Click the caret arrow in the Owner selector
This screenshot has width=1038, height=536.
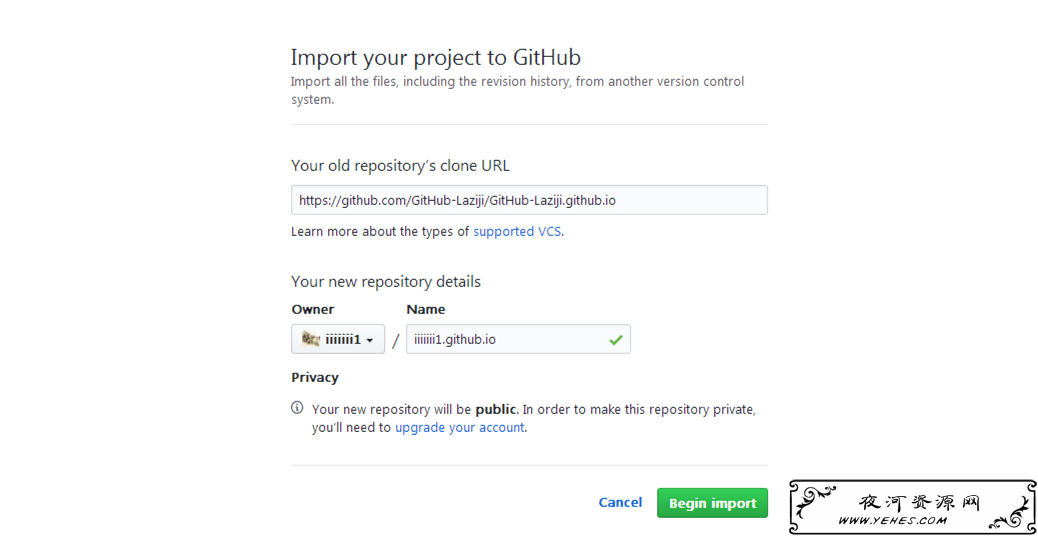click(370, 341)
